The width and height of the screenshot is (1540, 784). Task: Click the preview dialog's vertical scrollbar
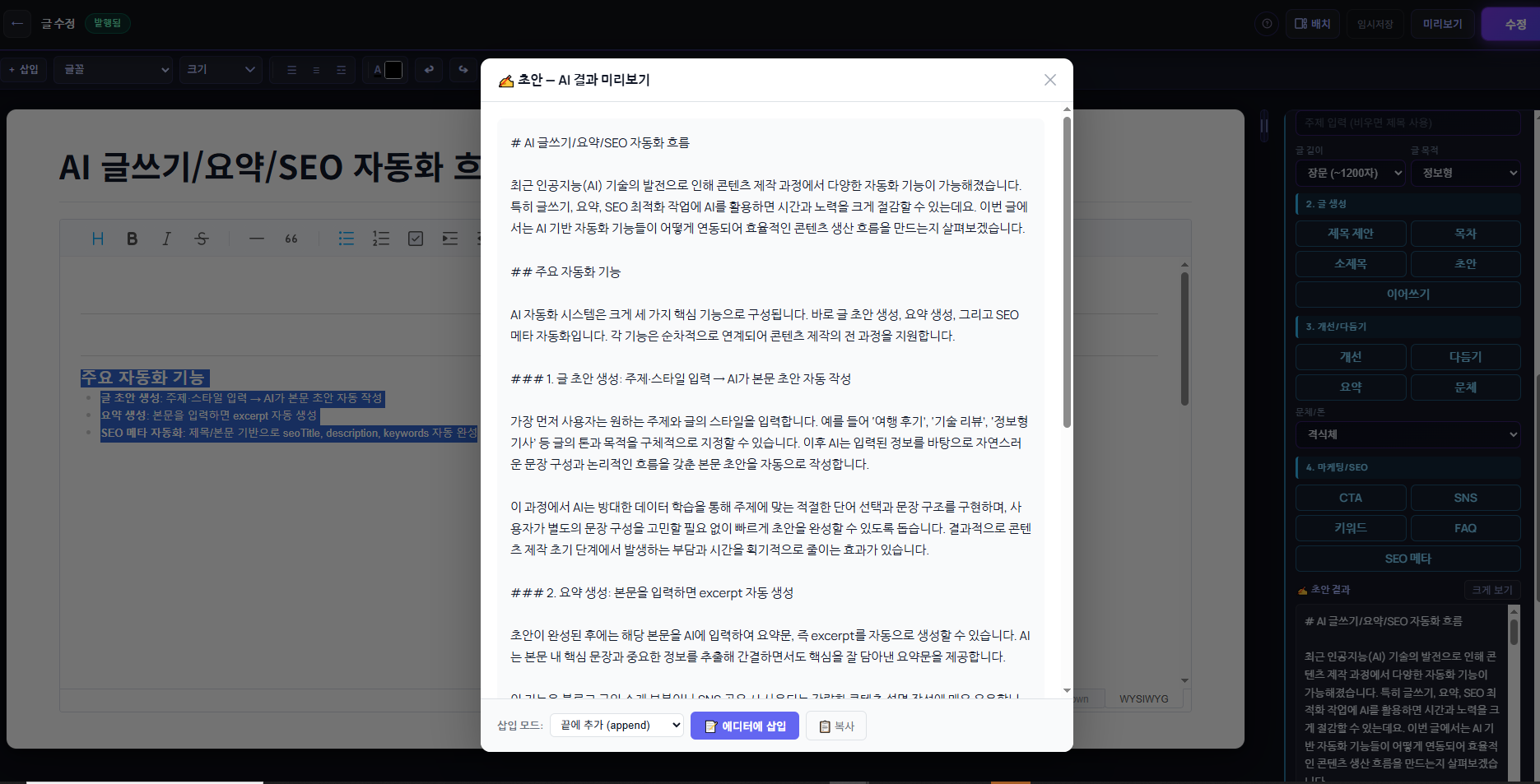pyautogui.click(x=1067, y=271)
